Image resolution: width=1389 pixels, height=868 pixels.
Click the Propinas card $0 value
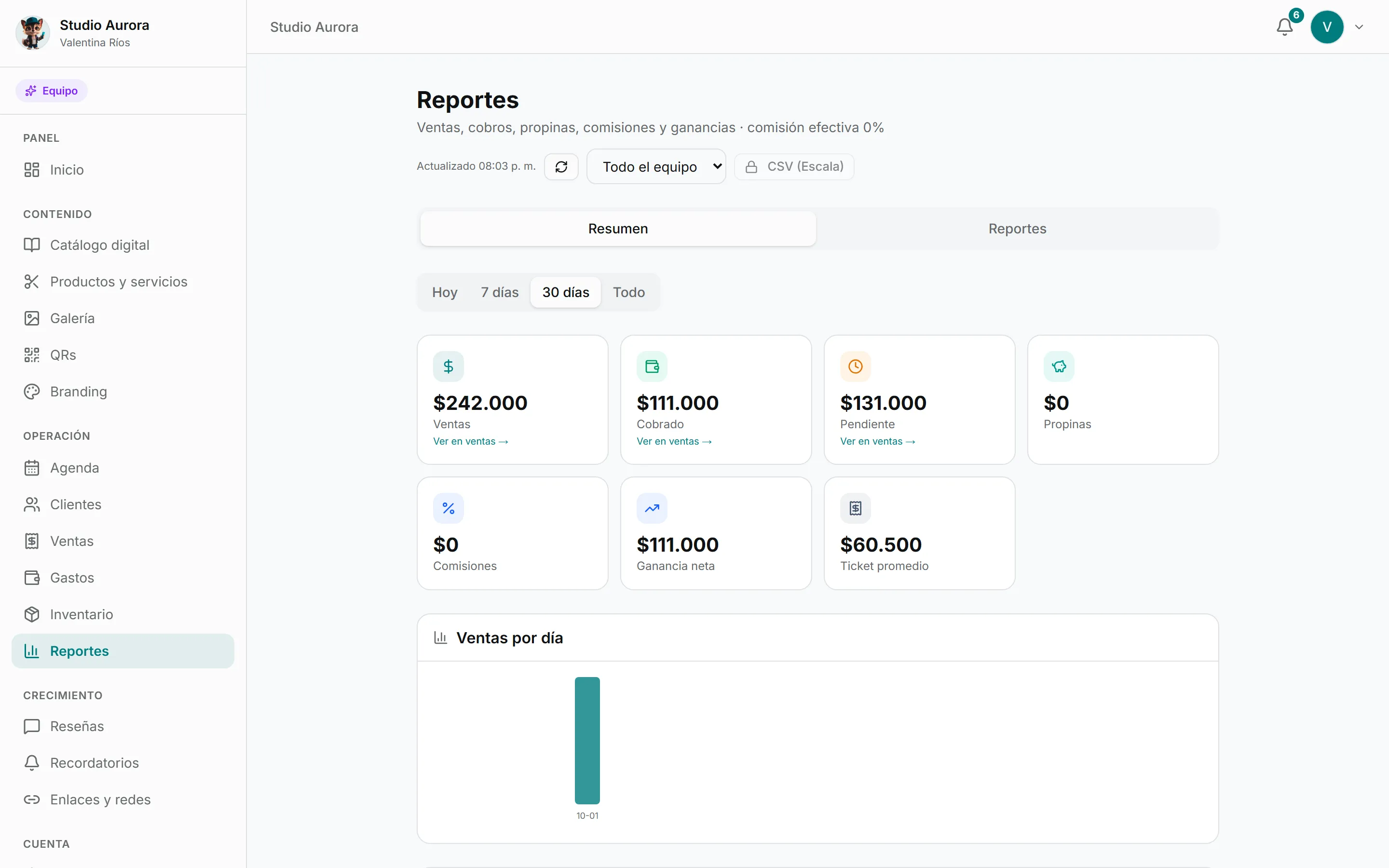coord(1056,403)
